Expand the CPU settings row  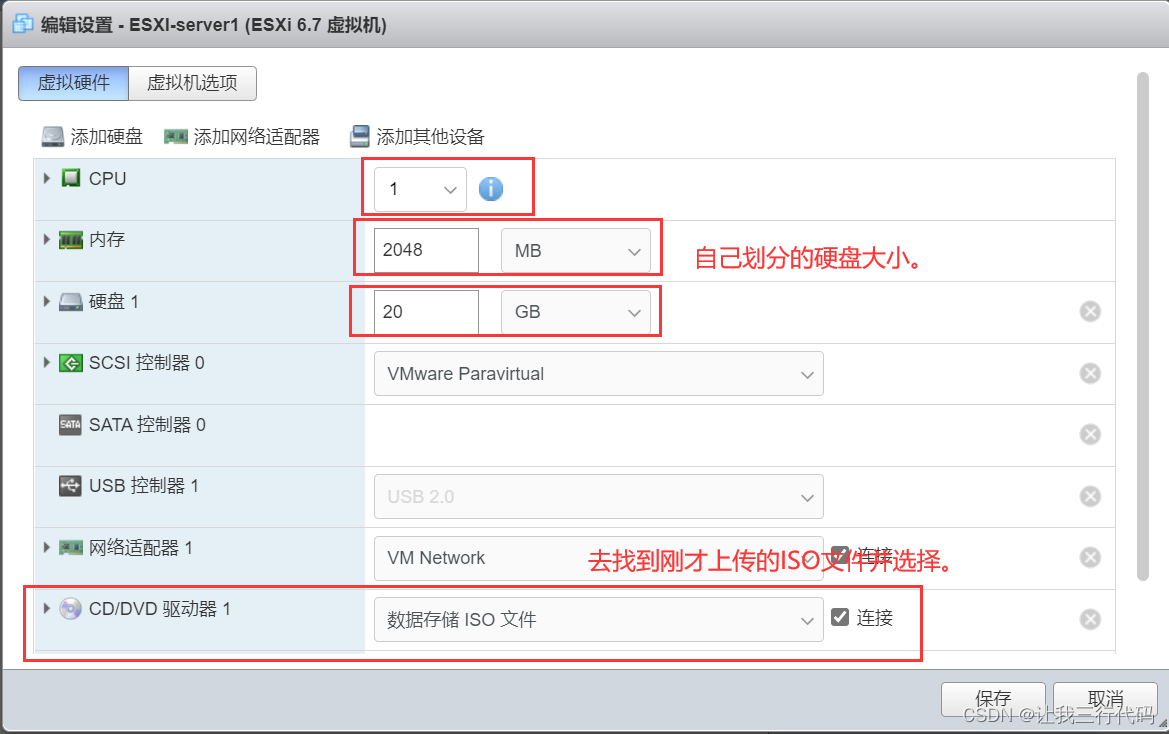click(46, 178)
